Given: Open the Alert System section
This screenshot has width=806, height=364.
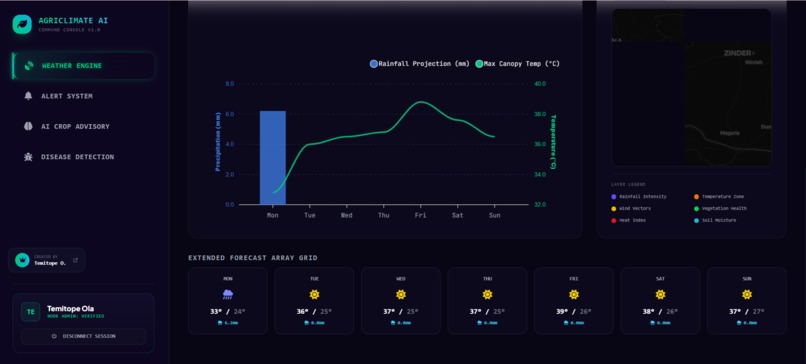Looking at the screenshot, I should coord(83,96).
